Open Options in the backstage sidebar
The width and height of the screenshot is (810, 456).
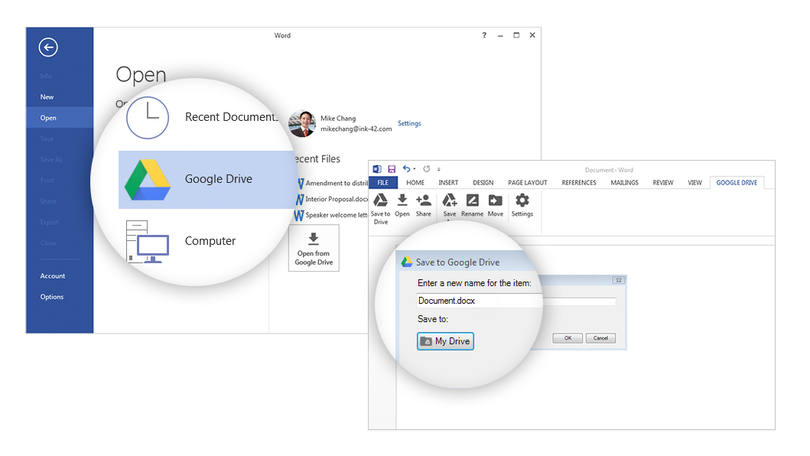click(x=52, y=297)
